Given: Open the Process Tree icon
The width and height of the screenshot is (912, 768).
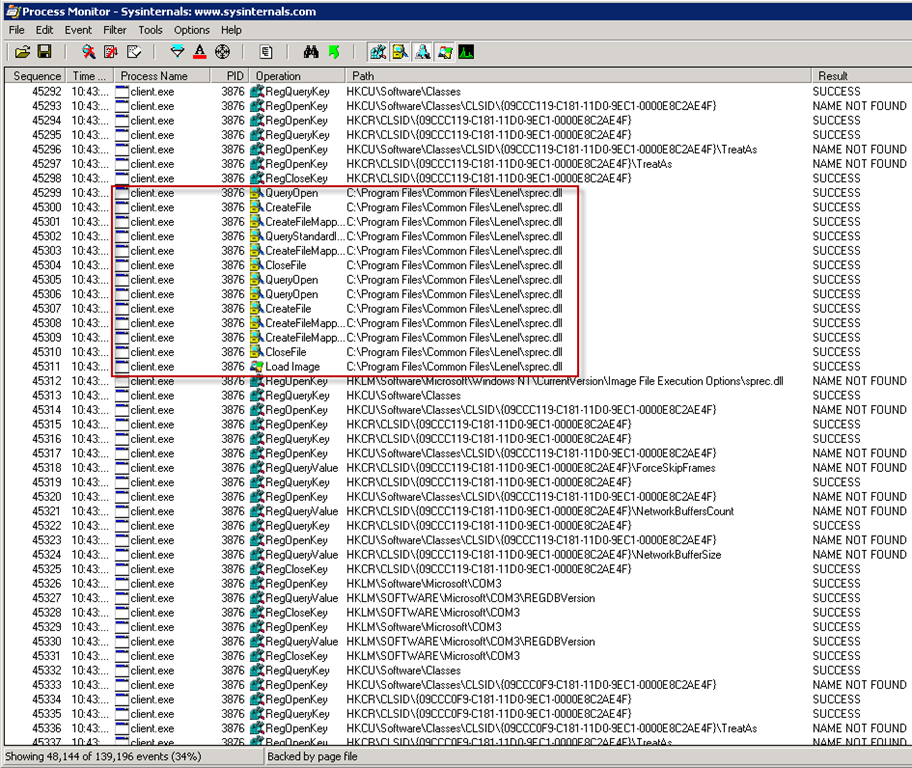Looking at the screenshot, I should pos(266,51).
